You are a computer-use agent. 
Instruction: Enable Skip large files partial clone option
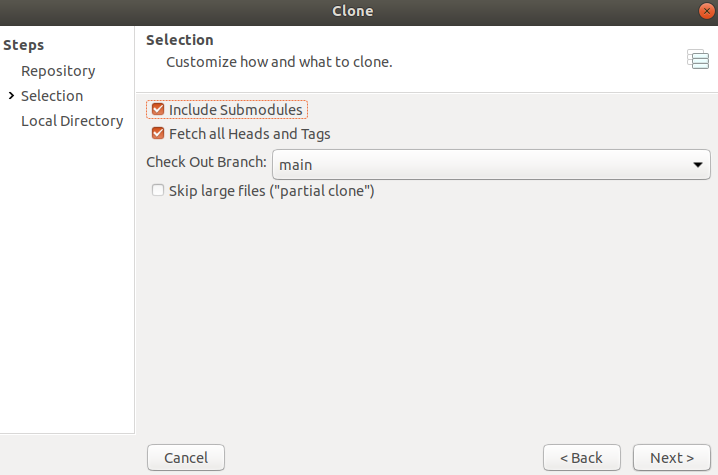(x=158, y=190)
